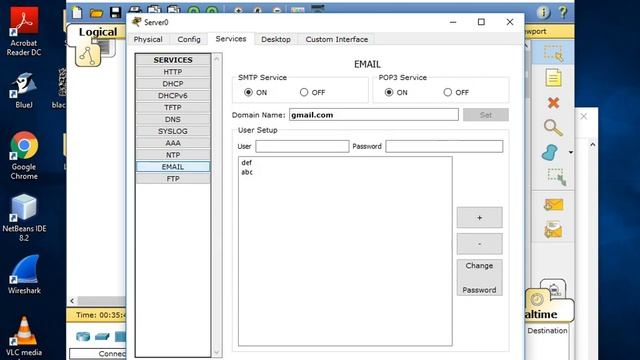Choose the Resize Shape tool

pyautogui.click(x=557, y=177)
